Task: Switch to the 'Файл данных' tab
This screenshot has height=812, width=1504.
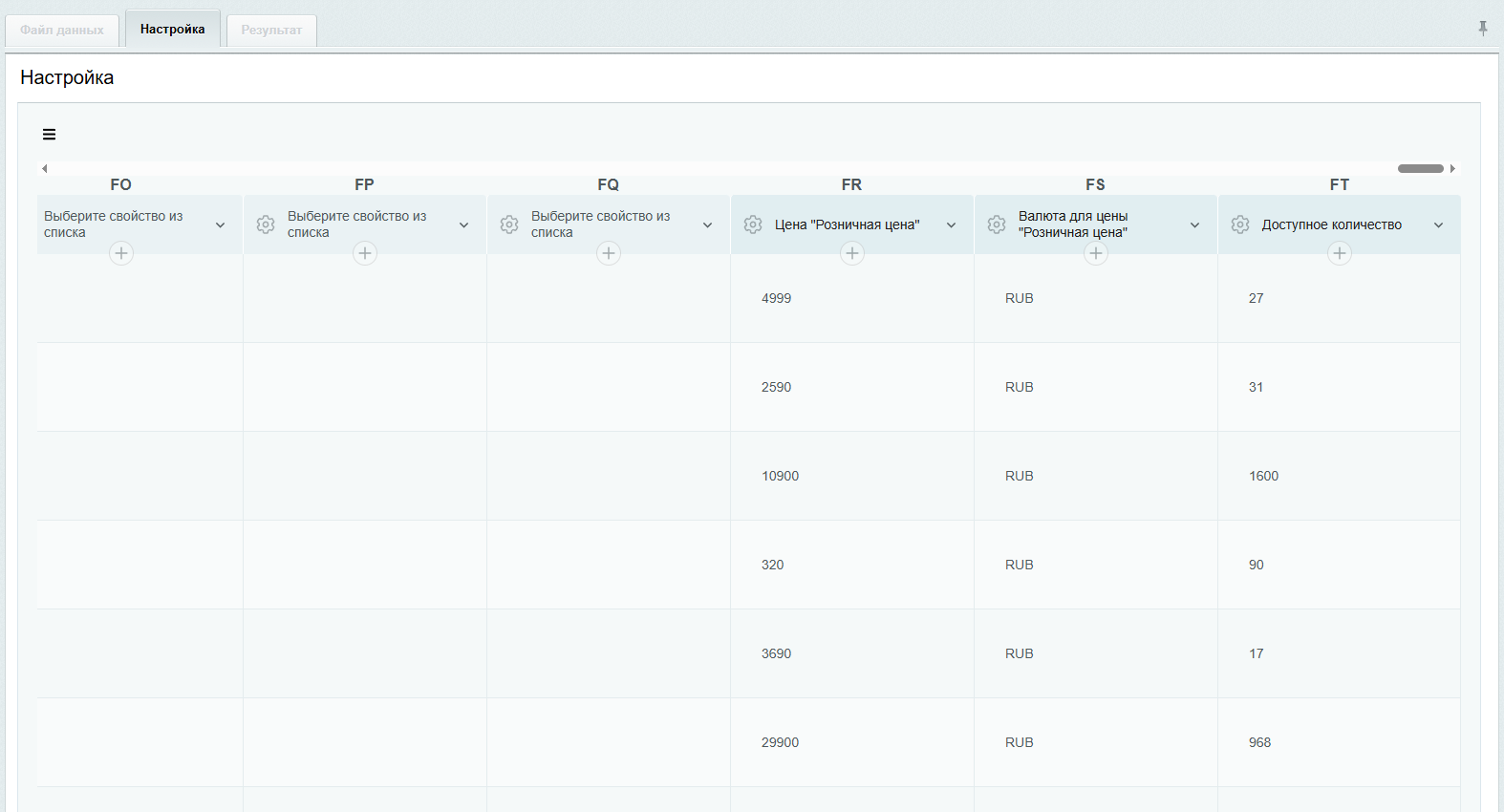Action: [62, 30]
